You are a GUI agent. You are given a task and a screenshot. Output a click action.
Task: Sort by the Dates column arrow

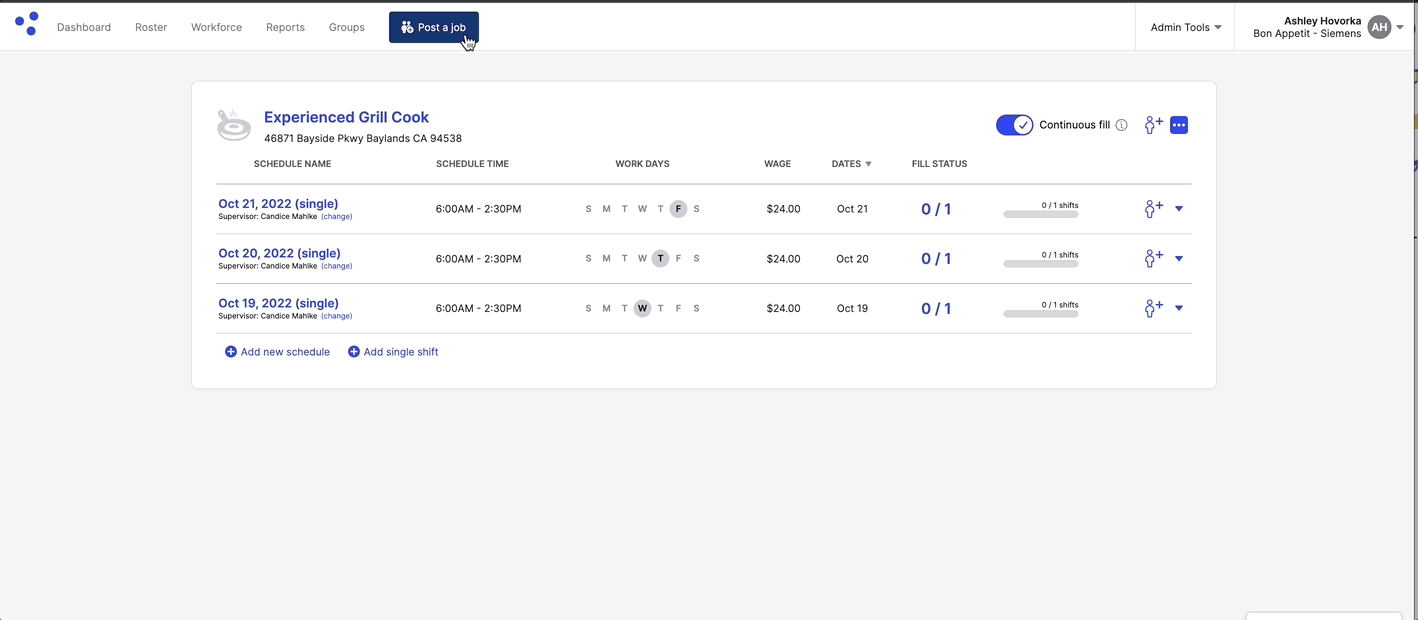pos(868,164)
